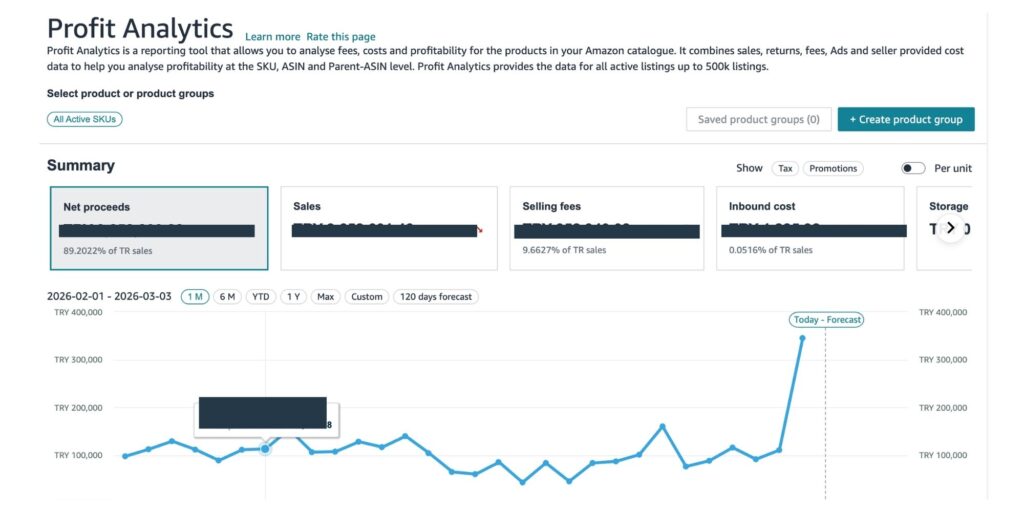Click the left axis TRY 100,000 label
This screenshot has height=512, width=1024.
point(78,455)
